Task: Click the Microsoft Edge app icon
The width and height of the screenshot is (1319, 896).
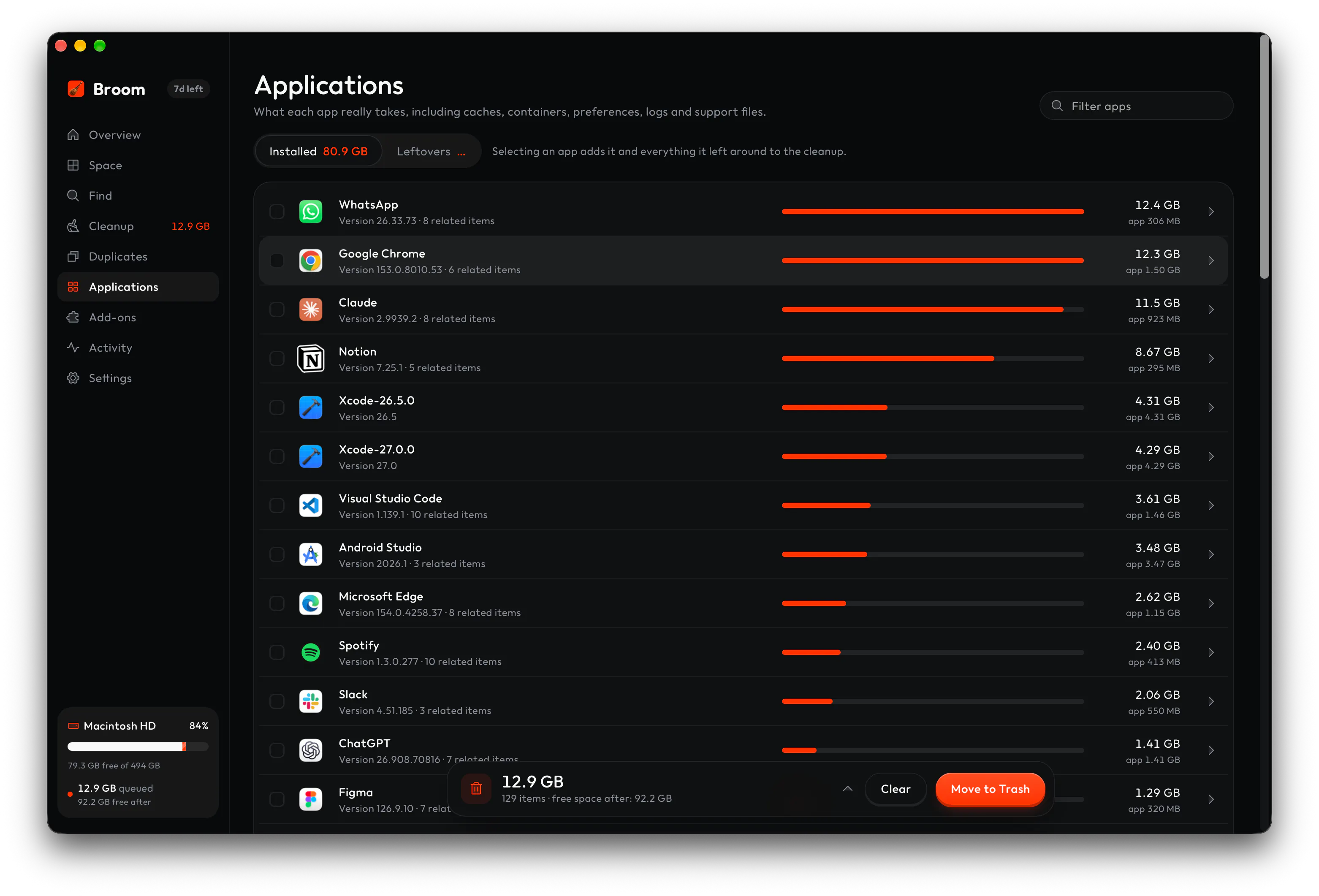Action: click(310, 604)
